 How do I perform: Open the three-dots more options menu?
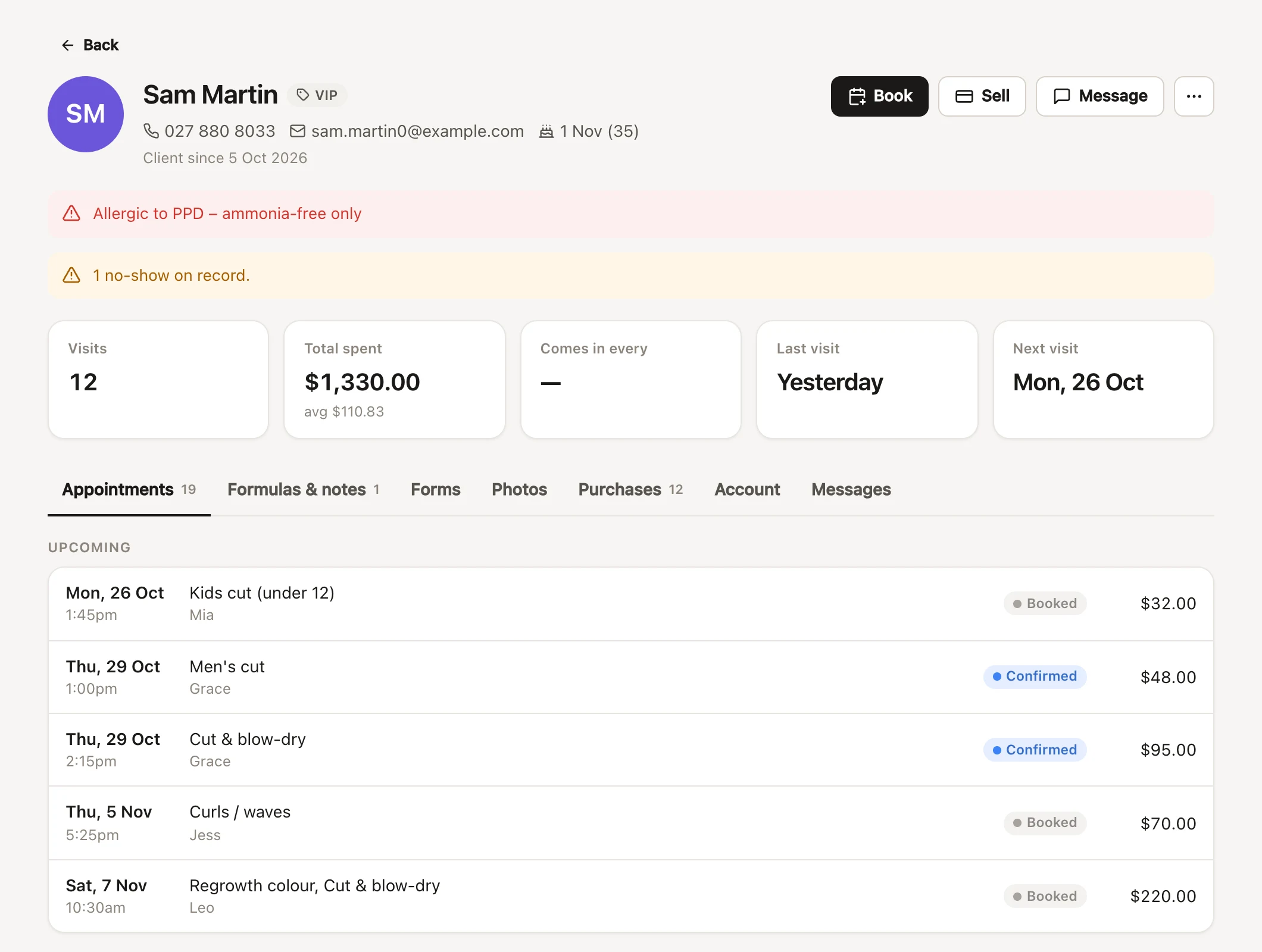(1194, 96)
